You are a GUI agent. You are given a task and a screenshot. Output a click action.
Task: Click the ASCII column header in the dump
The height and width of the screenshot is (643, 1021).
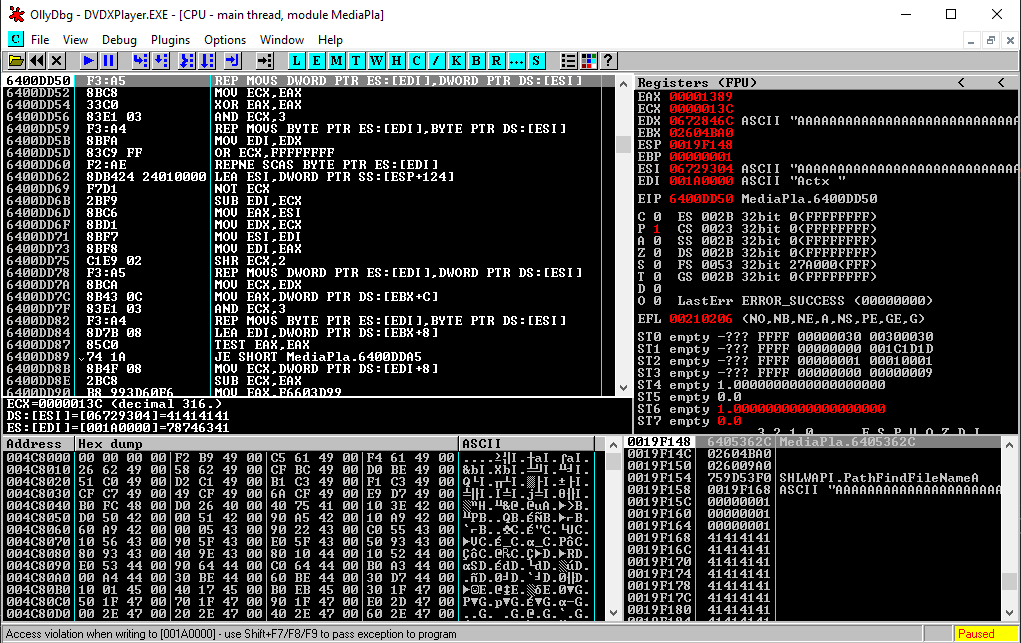point(527,444)
